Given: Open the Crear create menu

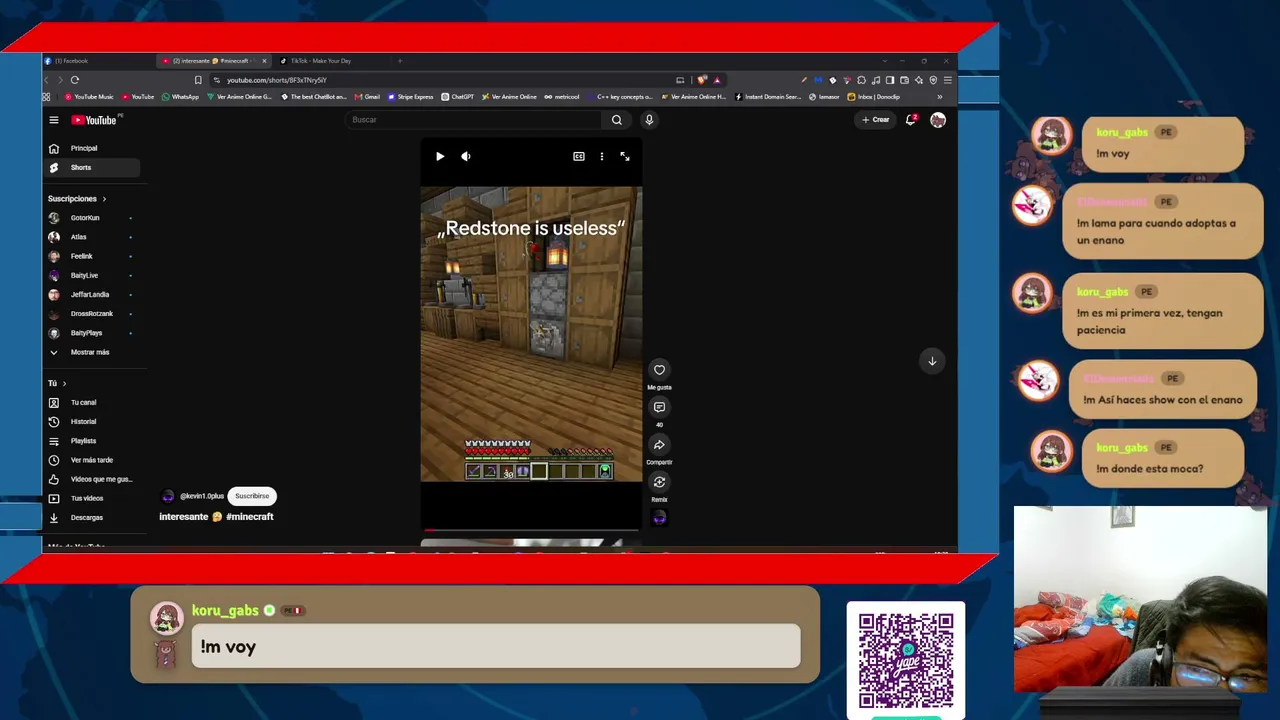Looking at the screenshot, I should coord(876,120).
